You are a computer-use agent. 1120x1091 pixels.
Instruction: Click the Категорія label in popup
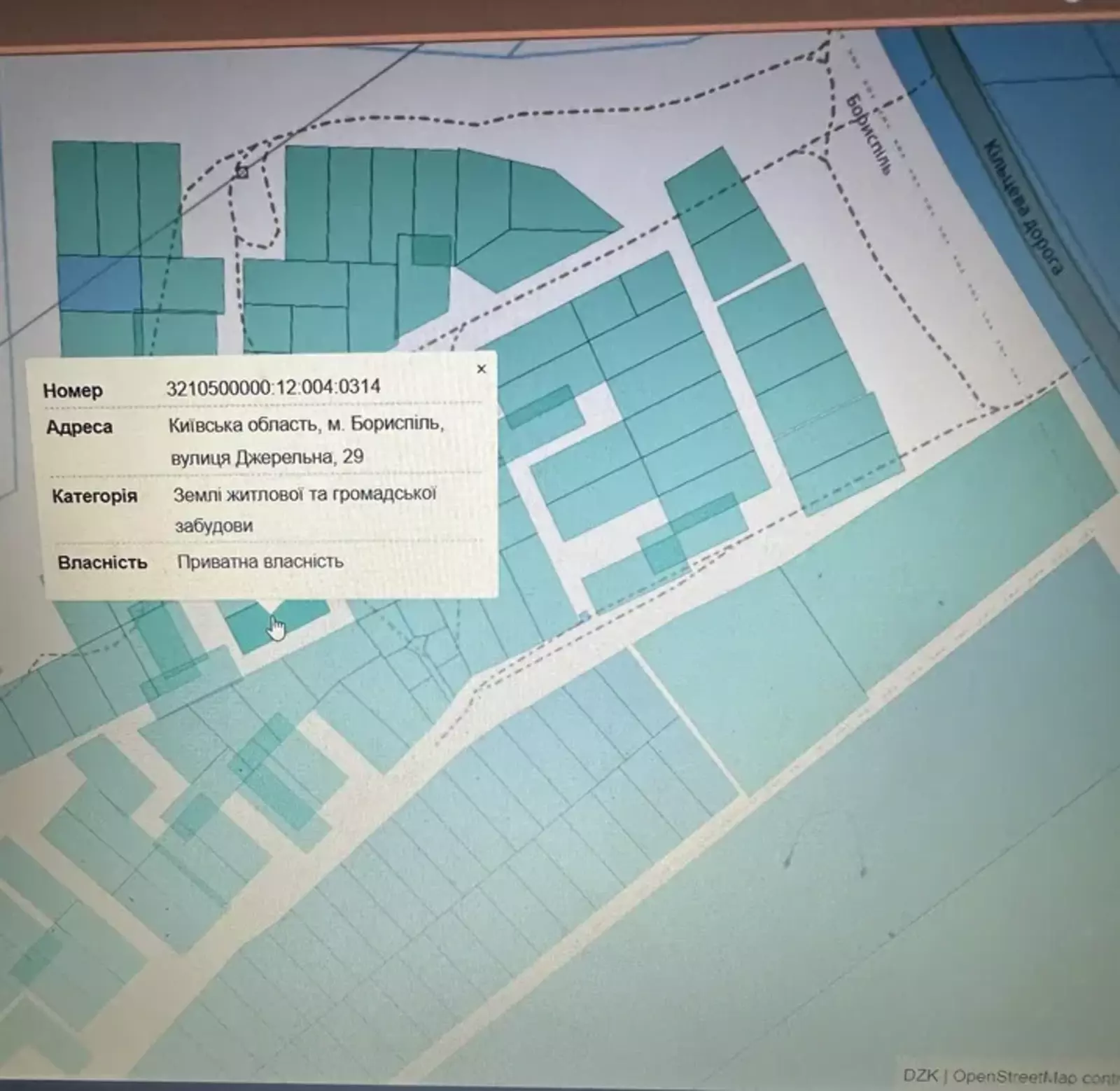94,496
